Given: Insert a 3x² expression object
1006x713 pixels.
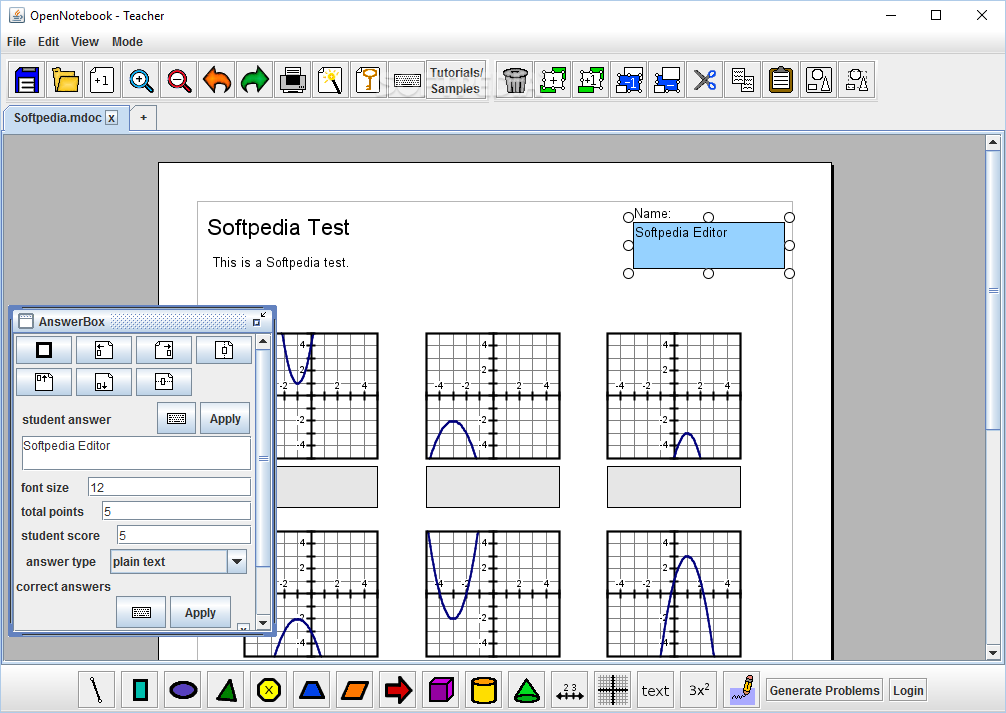Looking at the screenshot, I should click(698, 690).
